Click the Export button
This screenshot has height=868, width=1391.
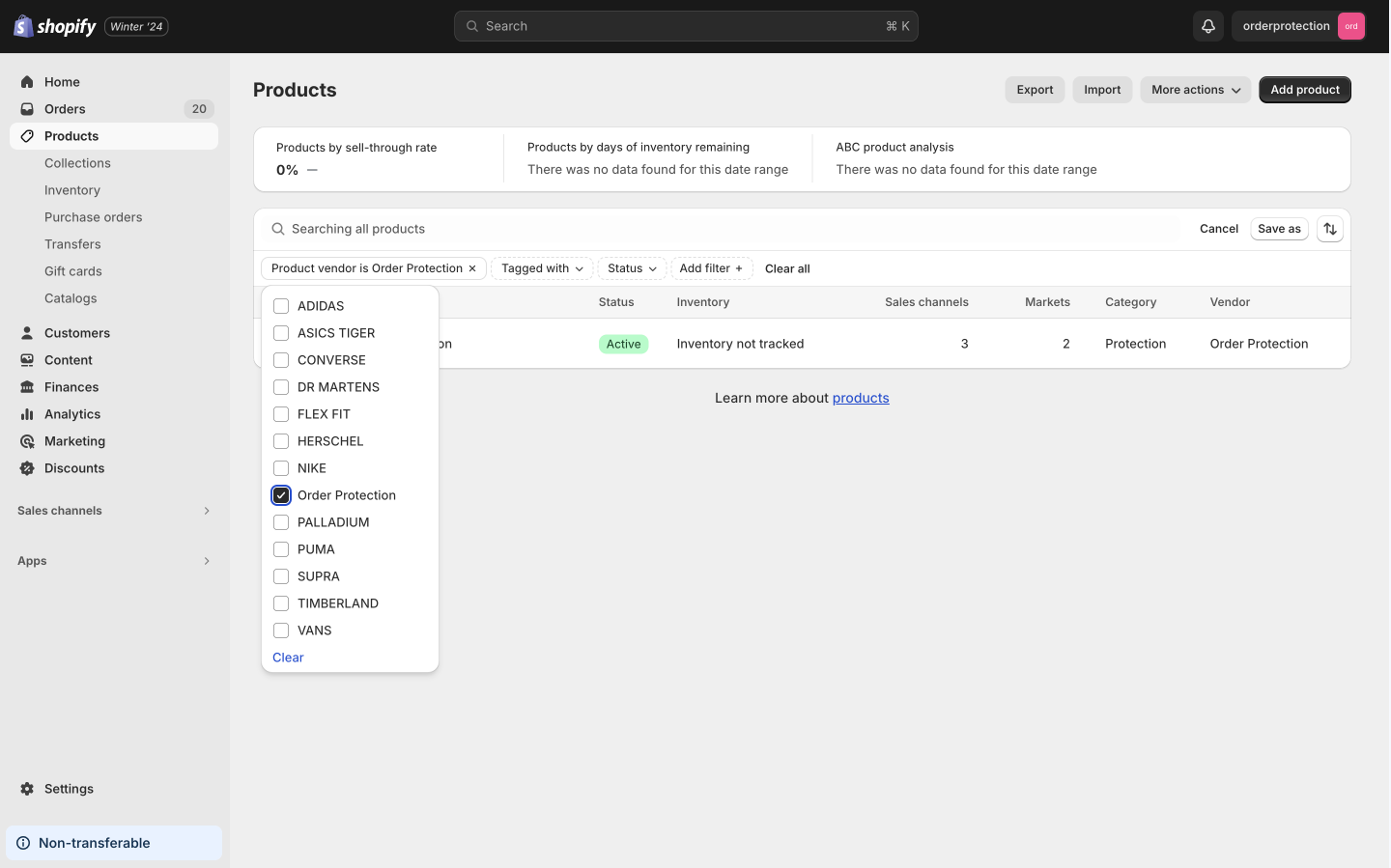point(1035,90)
